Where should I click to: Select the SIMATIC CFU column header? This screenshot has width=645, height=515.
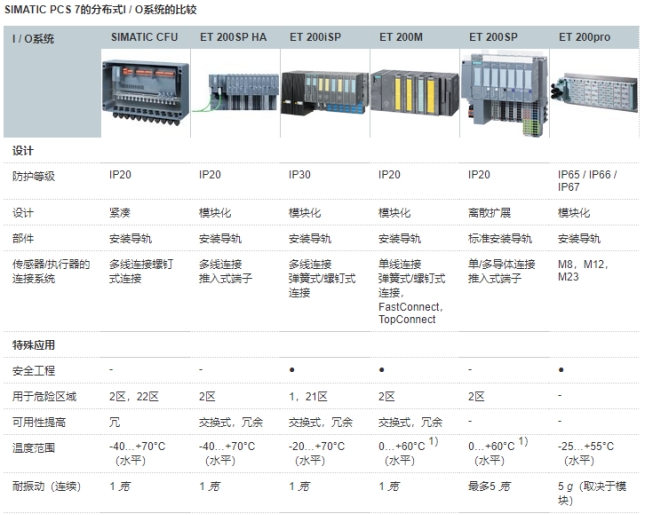(144, 37)
